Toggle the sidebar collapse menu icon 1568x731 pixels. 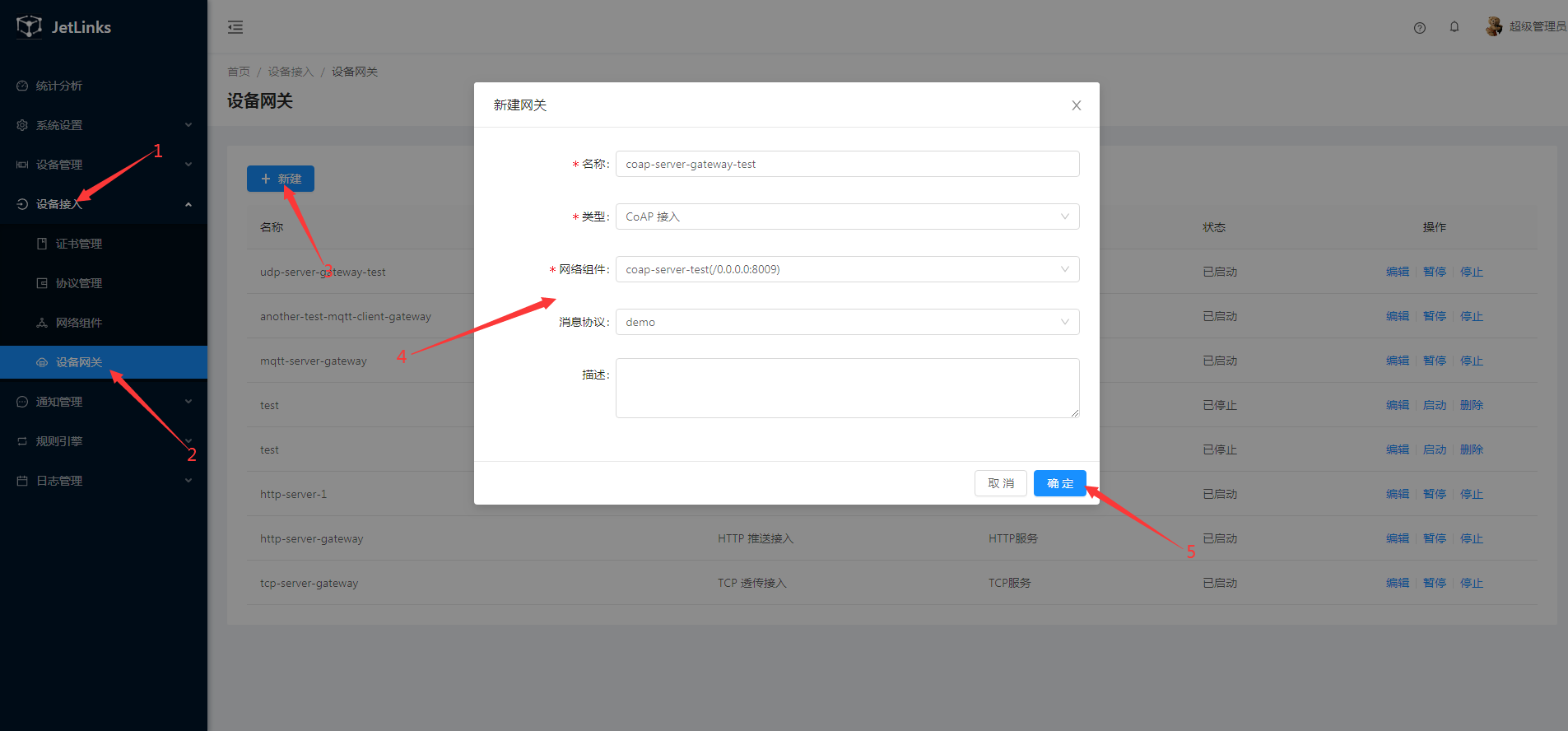pyautogui.click(x=235, y=27)
